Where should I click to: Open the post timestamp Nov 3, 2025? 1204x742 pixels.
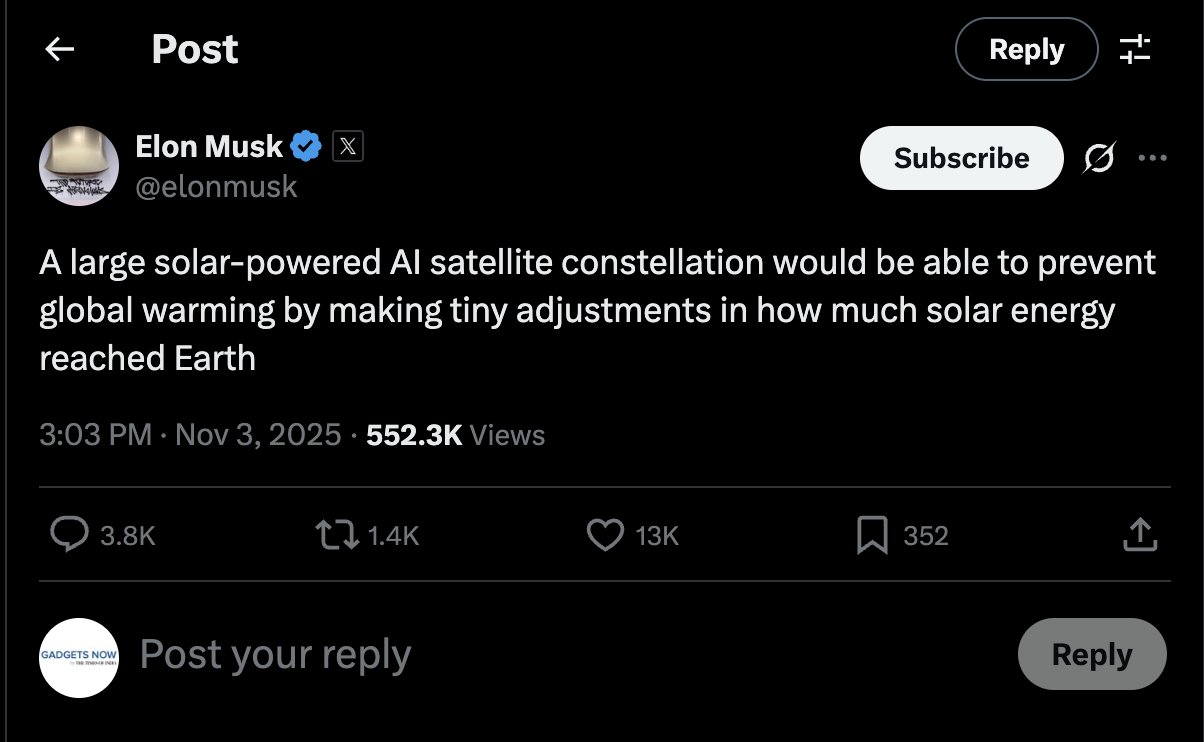point(257,435)
